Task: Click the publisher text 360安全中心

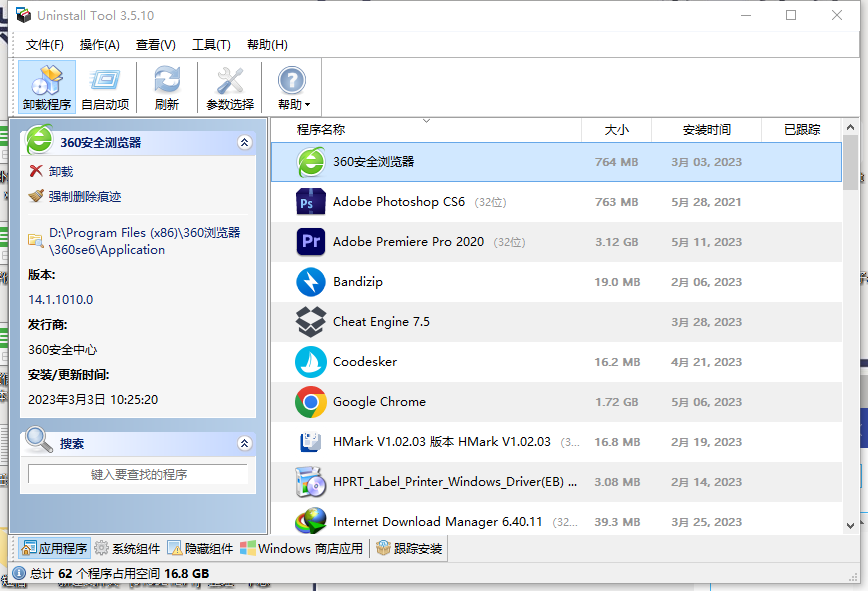Action: point(63,350)
